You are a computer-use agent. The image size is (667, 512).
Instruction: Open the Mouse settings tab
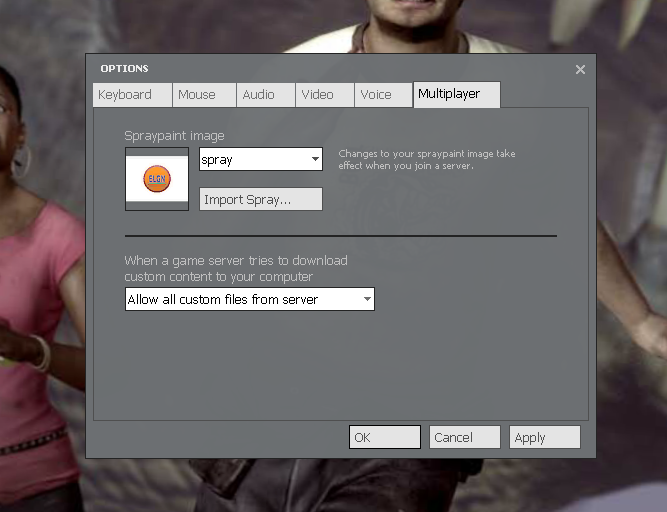click(204, 95)
